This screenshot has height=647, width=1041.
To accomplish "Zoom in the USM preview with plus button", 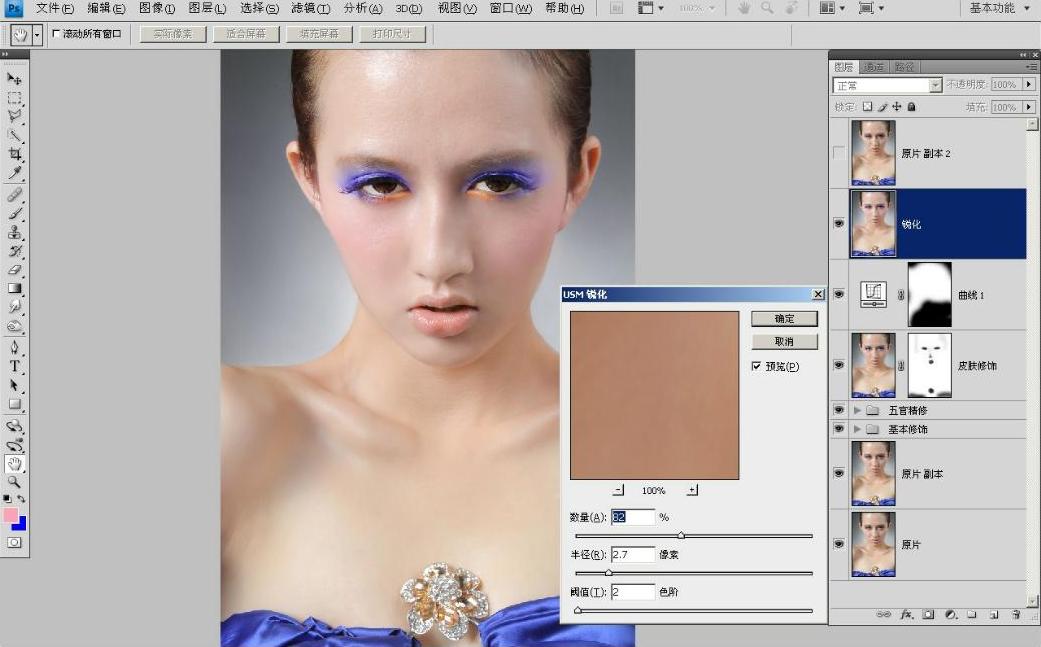I will [692, 490].
